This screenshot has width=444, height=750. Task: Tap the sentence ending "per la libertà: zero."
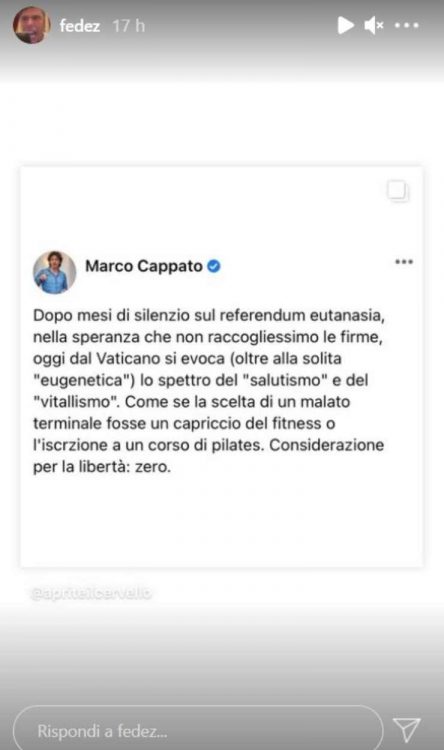(x=101, y=467)
